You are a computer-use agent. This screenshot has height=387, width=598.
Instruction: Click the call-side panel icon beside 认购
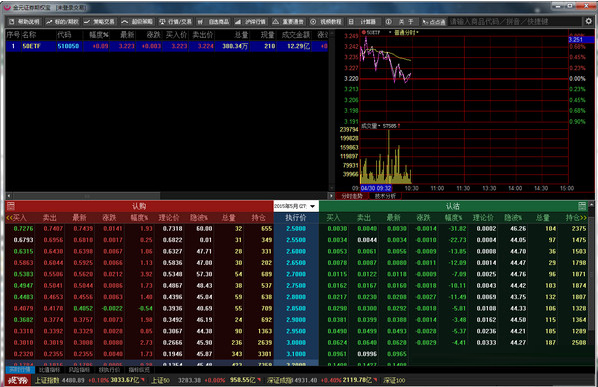click(x=11, y=206)
